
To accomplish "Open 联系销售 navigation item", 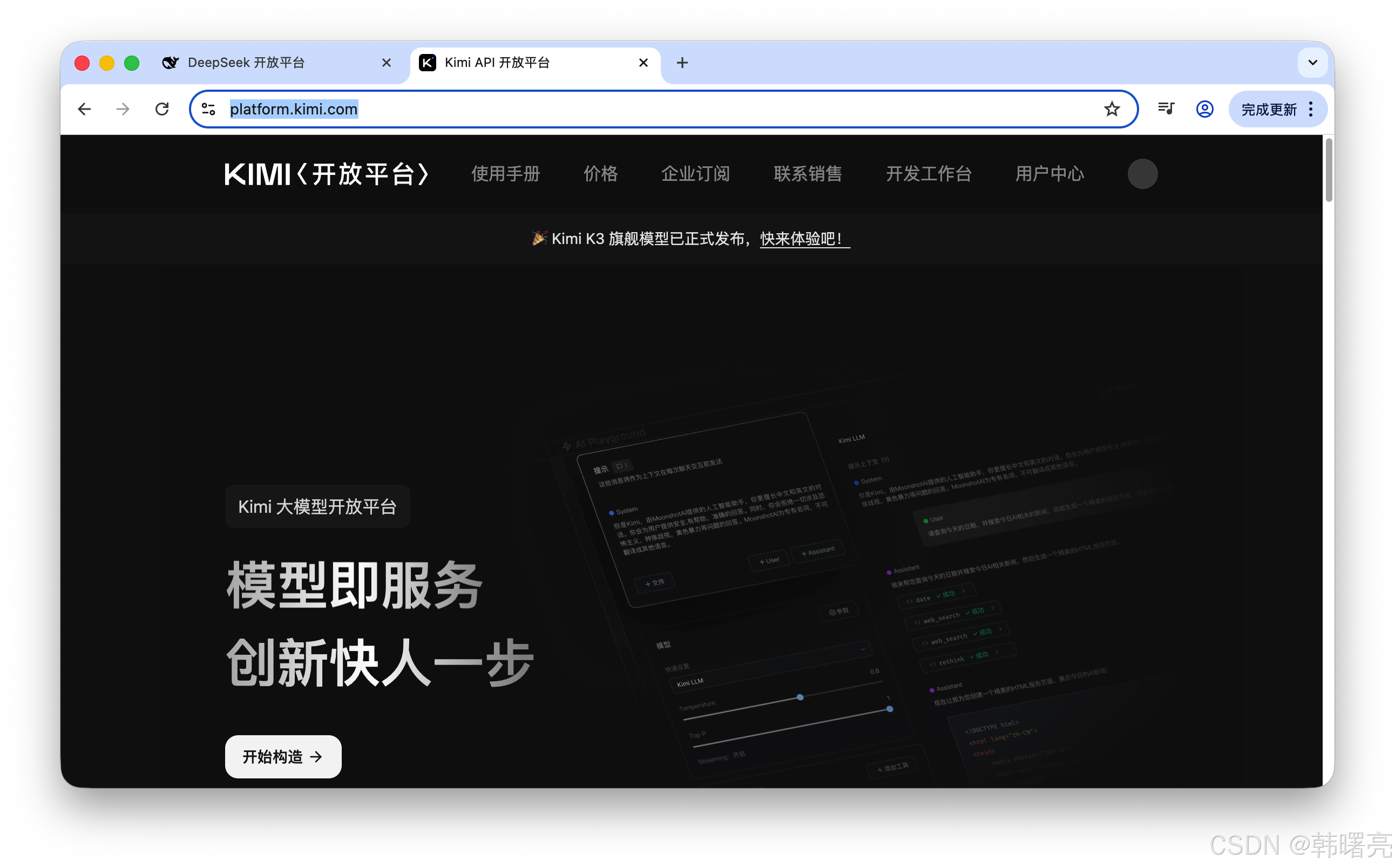I will 808,173.
